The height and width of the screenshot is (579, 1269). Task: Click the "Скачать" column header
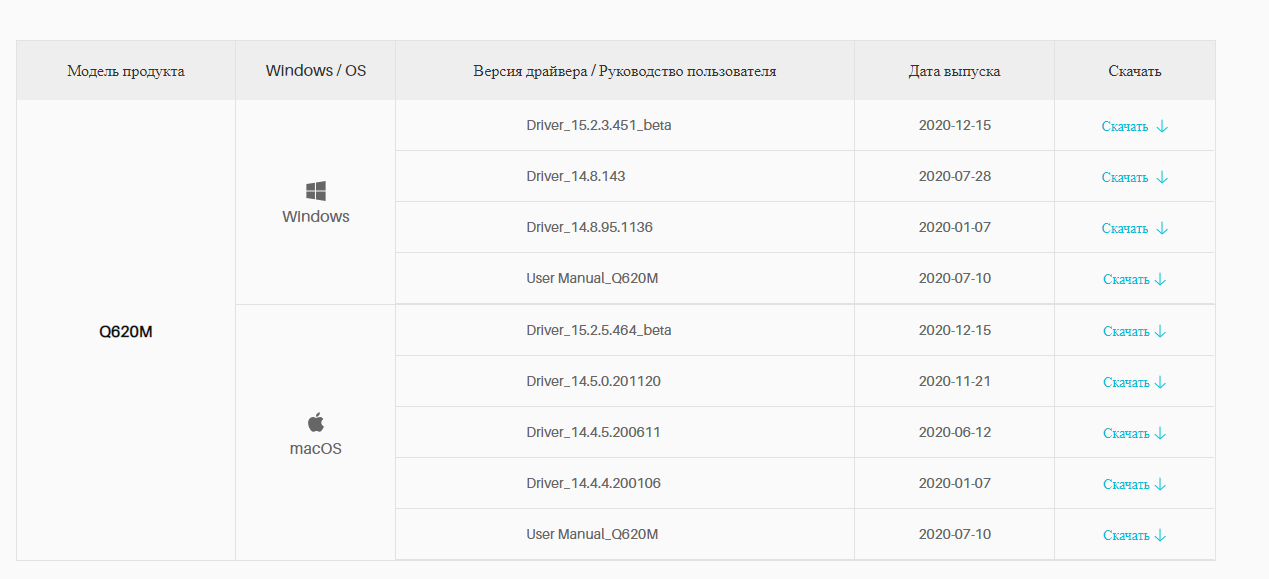[x=1134, y=71]
